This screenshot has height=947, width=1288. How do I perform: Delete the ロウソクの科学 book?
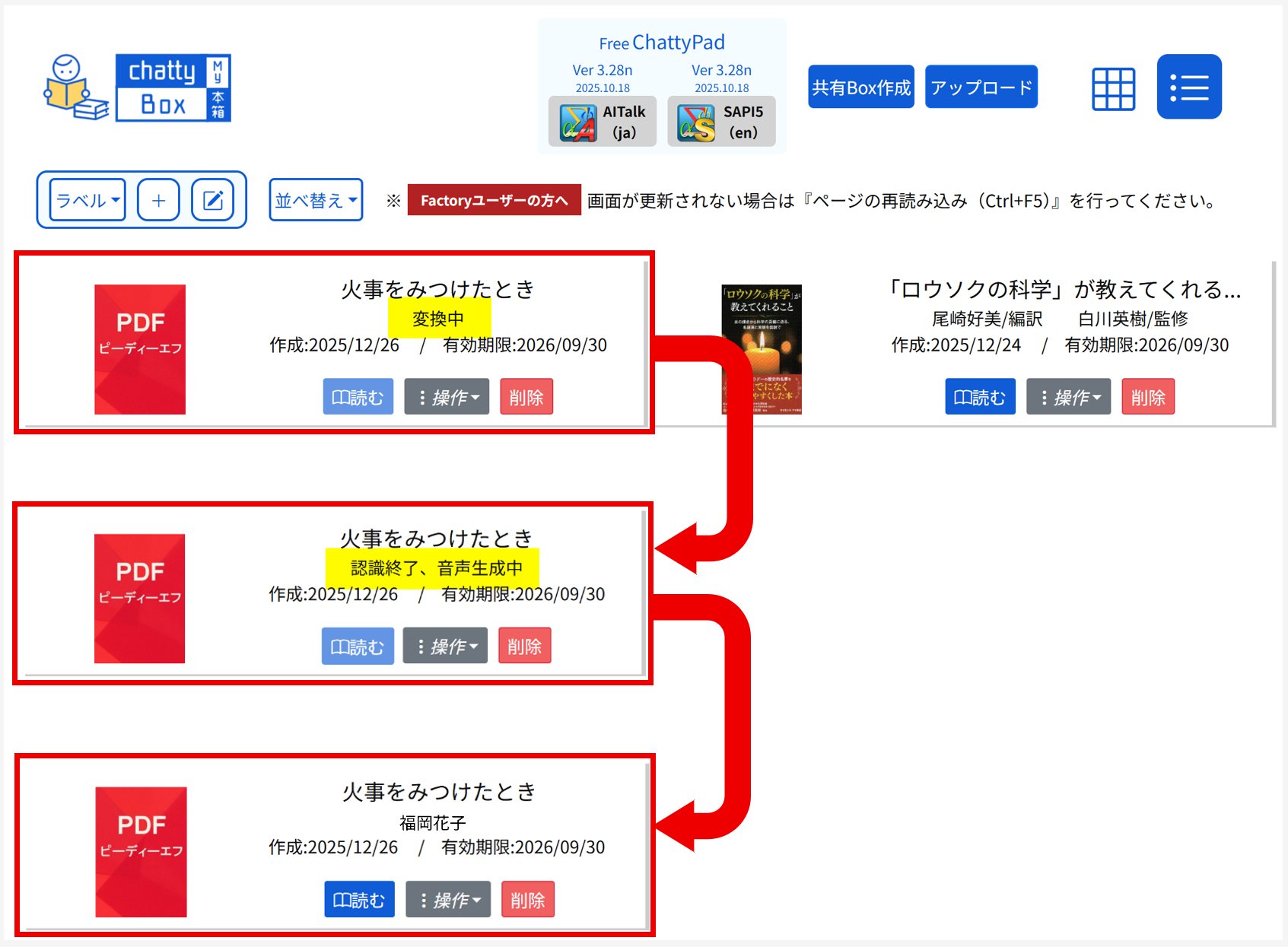1147,397
